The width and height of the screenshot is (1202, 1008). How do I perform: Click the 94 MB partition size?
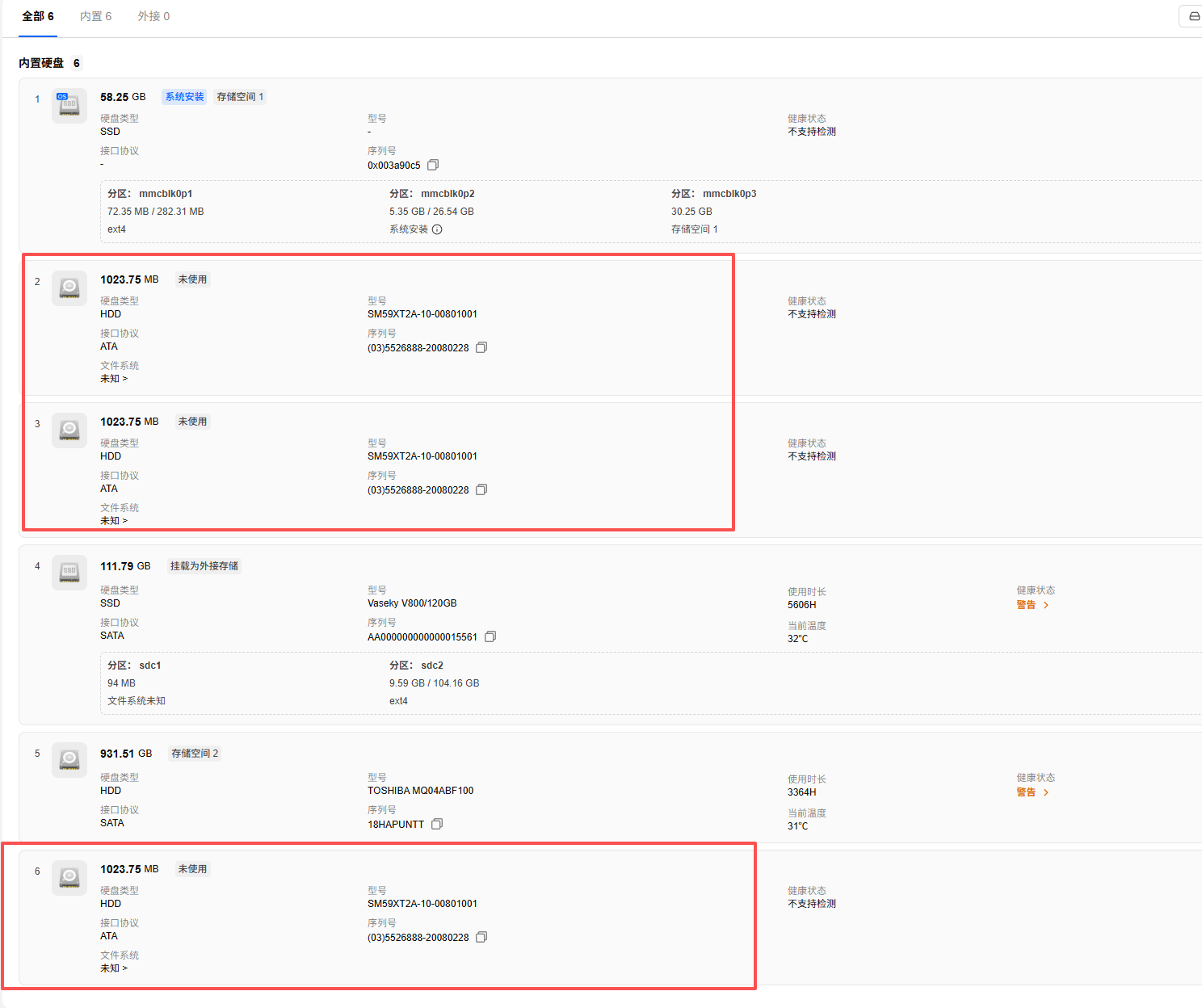coord(121,683)
